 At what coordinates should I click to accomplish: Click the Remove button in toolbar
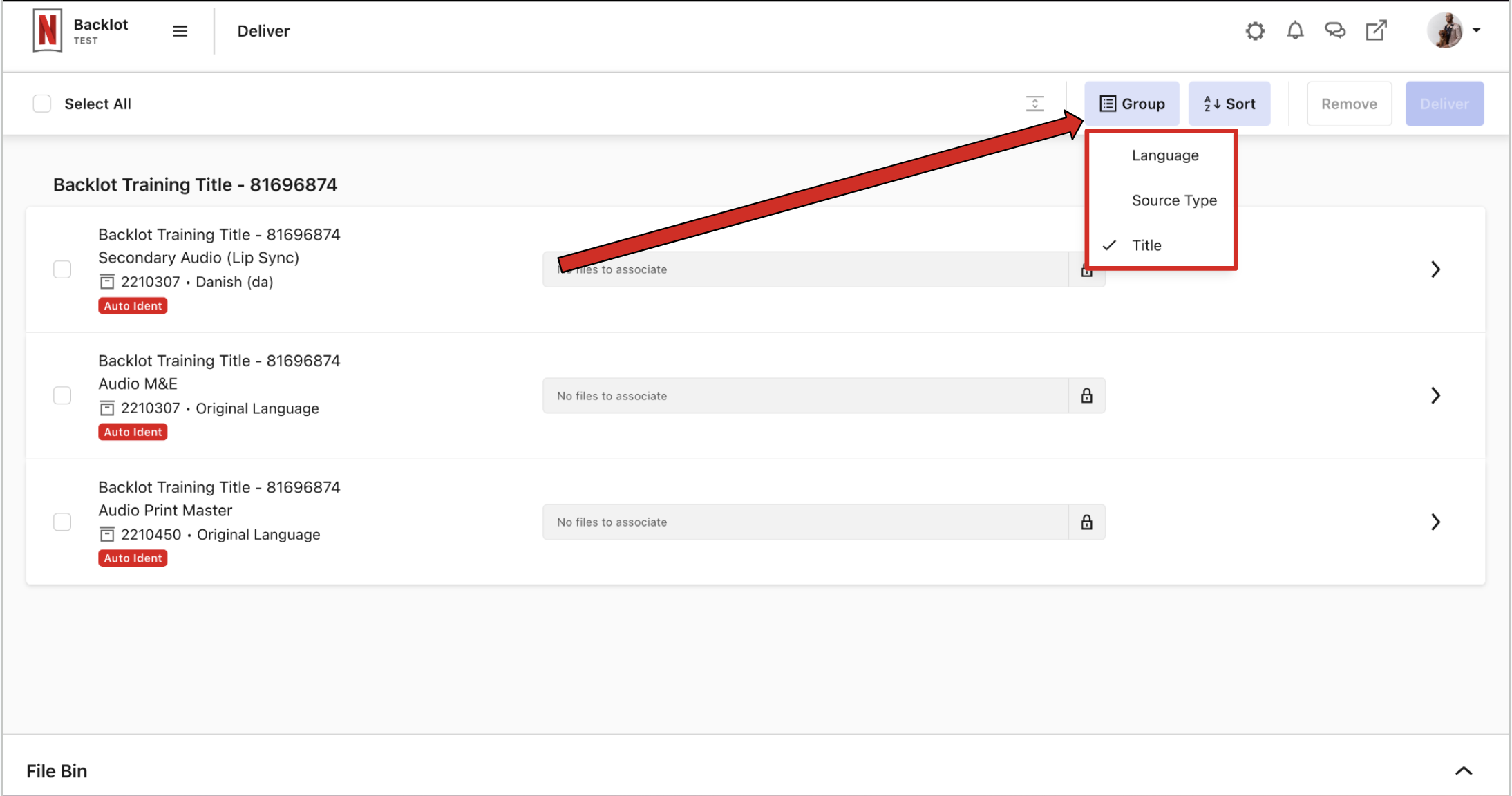click(x=1348, y=103)
